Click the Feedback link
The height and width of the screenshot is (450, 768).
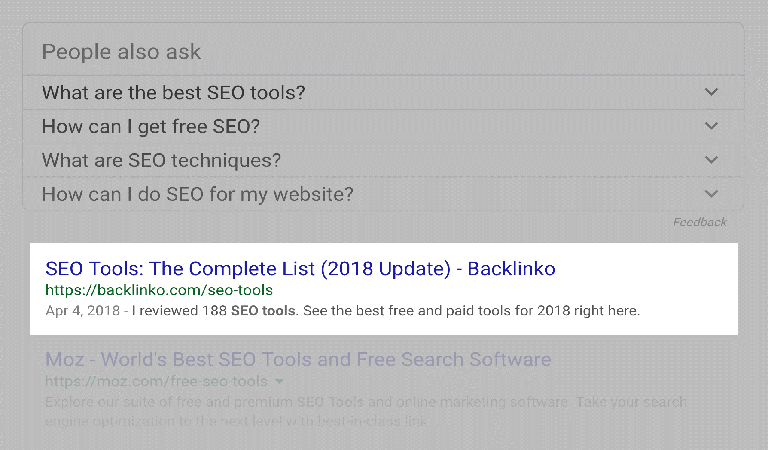[699, 222]
